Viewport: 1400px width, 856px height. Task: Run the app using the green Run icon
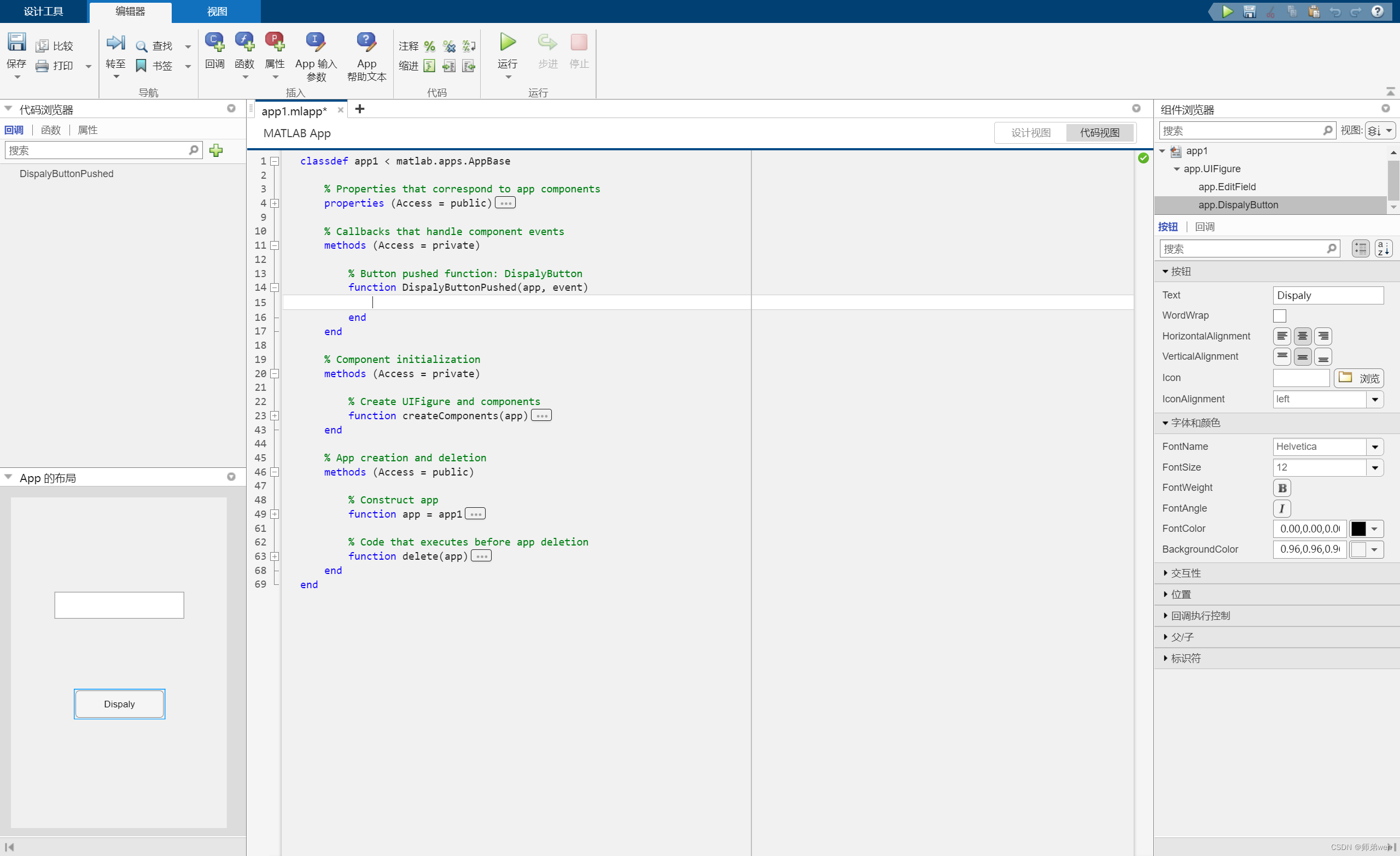pyautogui.click(x=506, y=42)
